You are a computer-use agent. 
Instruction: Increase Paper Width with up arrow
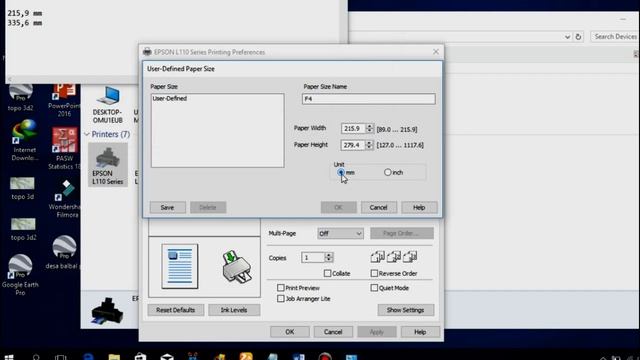tap(369, 126)
